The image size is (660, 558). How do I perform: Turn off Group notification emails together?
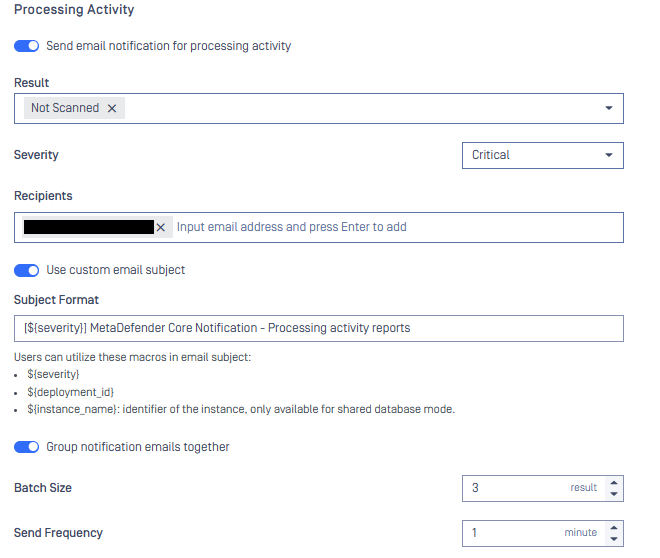coord(27,447)
